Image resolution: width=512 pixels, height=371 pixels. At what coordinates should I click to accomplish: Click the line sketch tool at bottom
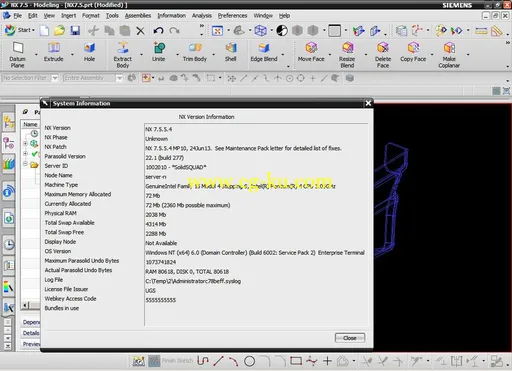pos(218,361)
